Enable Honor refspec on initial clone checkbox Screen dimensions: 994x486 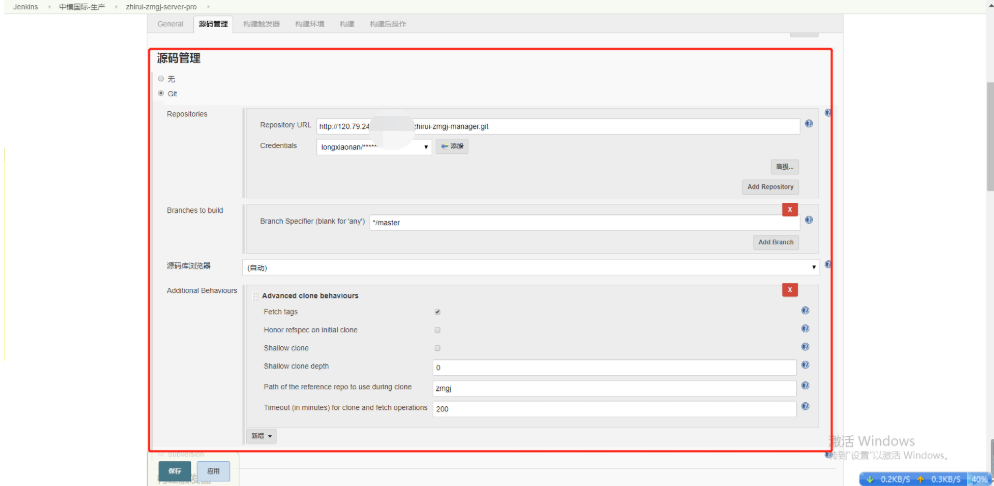[x=437, y=330]
